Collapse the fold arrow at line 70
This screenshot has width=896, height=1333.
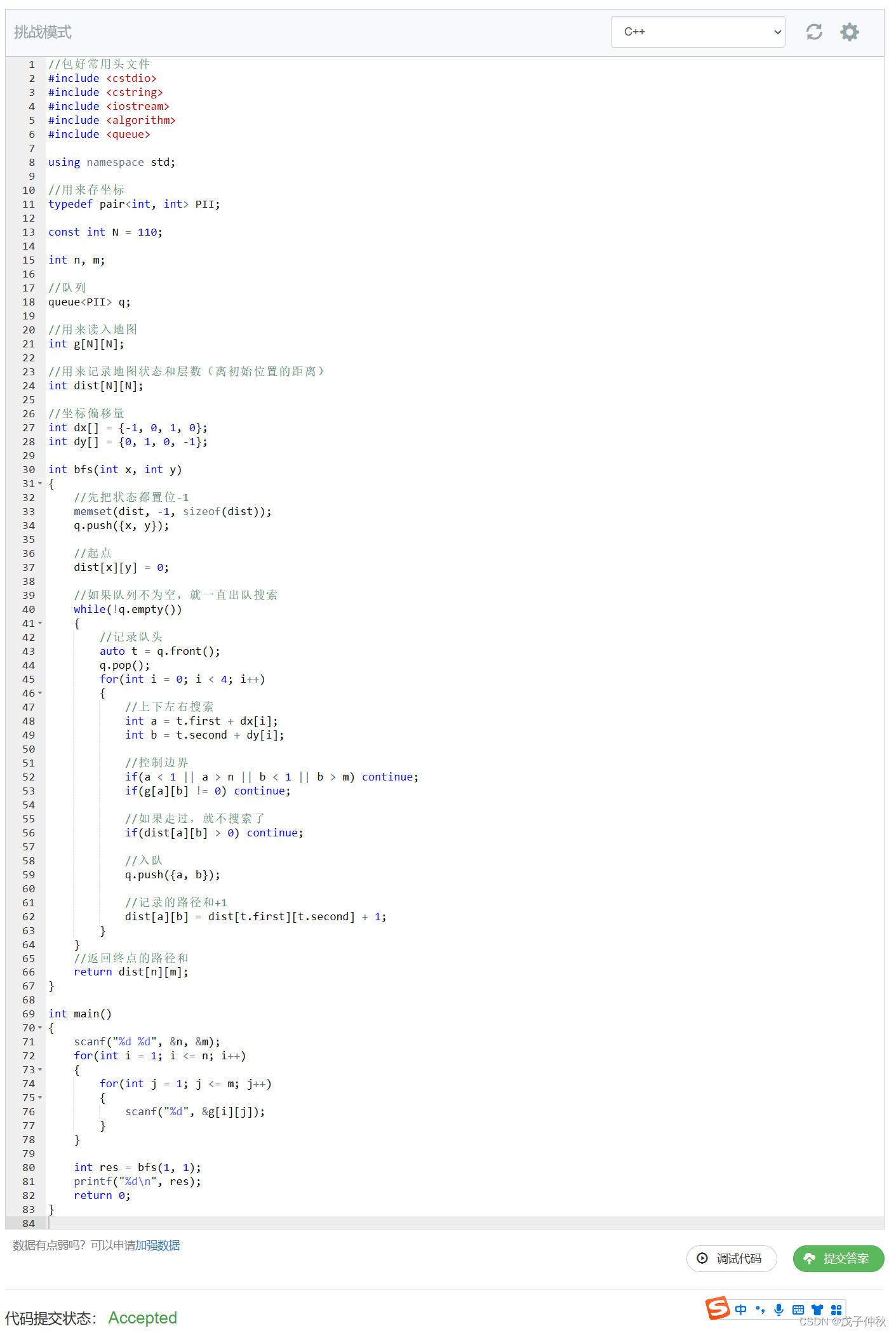(x=40, y=1028)
